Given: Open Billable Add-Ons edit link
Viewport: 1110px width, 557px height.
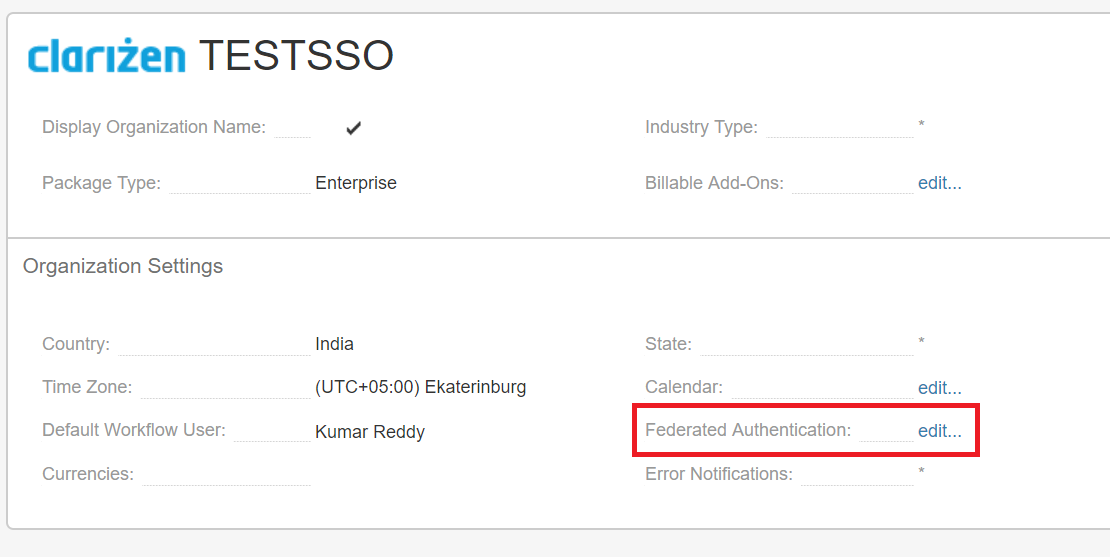Looking at the screenshot, I should coord(939,183).
